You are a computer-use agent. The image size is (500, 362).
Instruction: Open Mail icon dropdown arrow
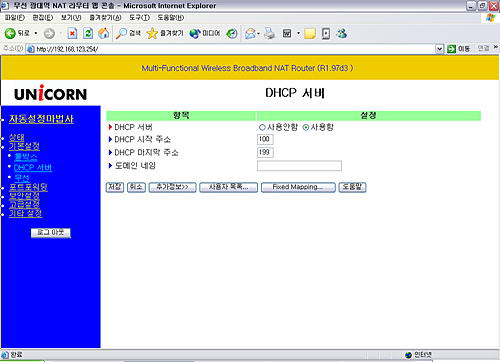pyautogui.click(x=258, y=33)
